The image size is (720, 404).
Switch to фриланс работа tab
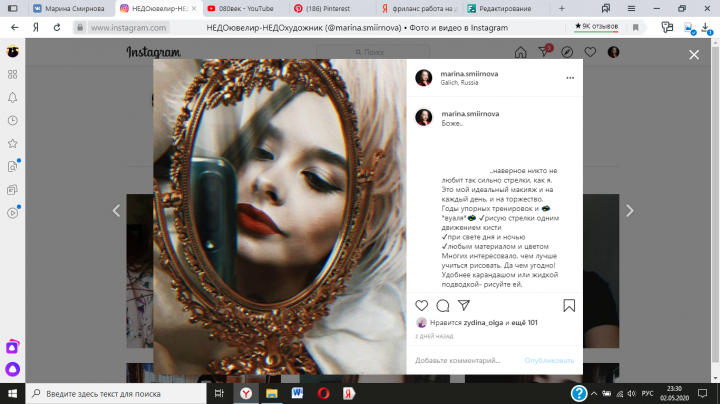420,8
